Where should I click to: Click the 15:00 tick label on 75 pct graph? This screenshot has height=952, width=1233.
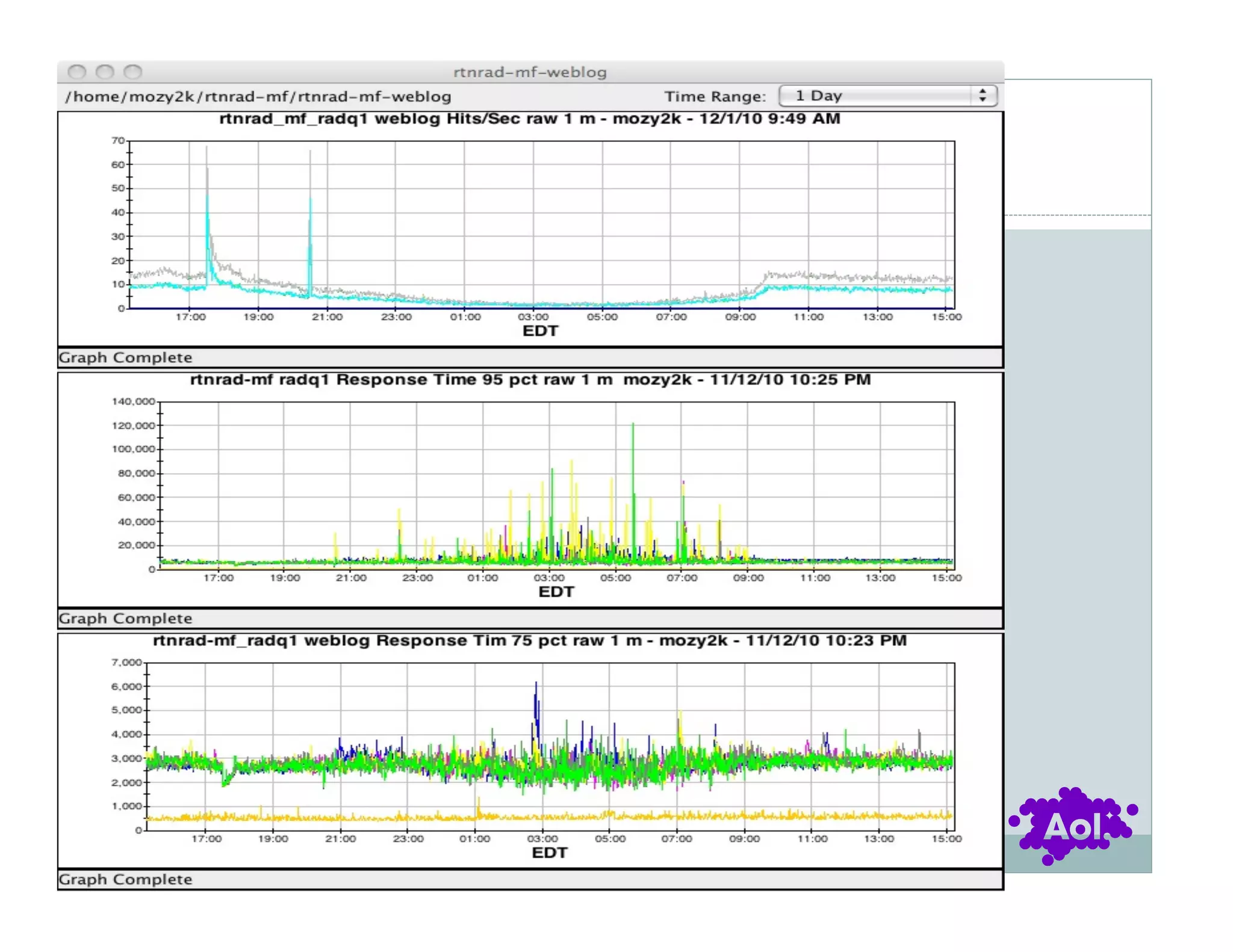[x=946, y=839]
